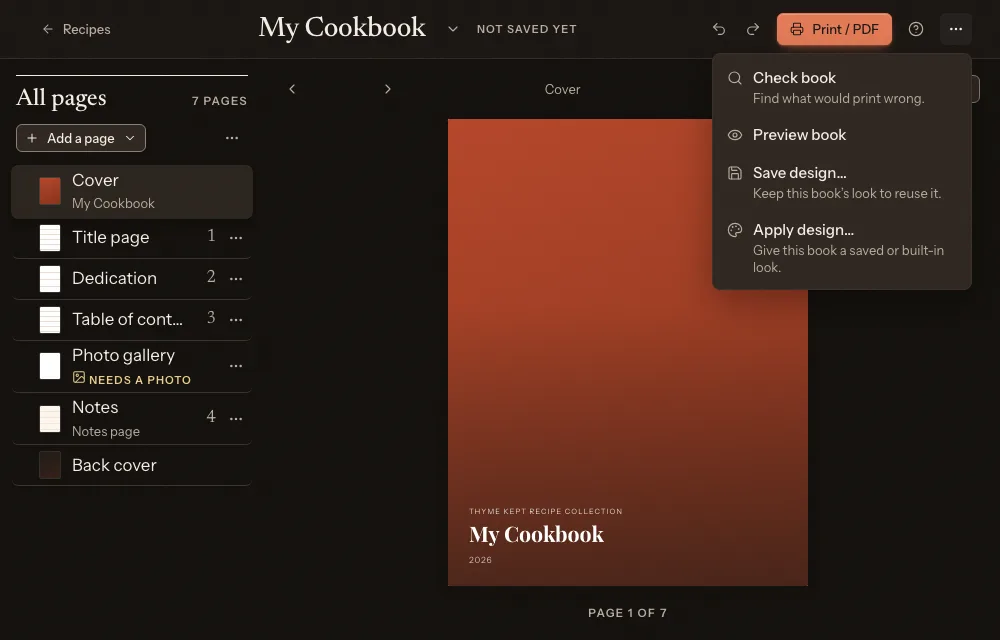Viewport: 1000px width, 640px height.
Task: Open options for Dedication row
Action: 236,279
